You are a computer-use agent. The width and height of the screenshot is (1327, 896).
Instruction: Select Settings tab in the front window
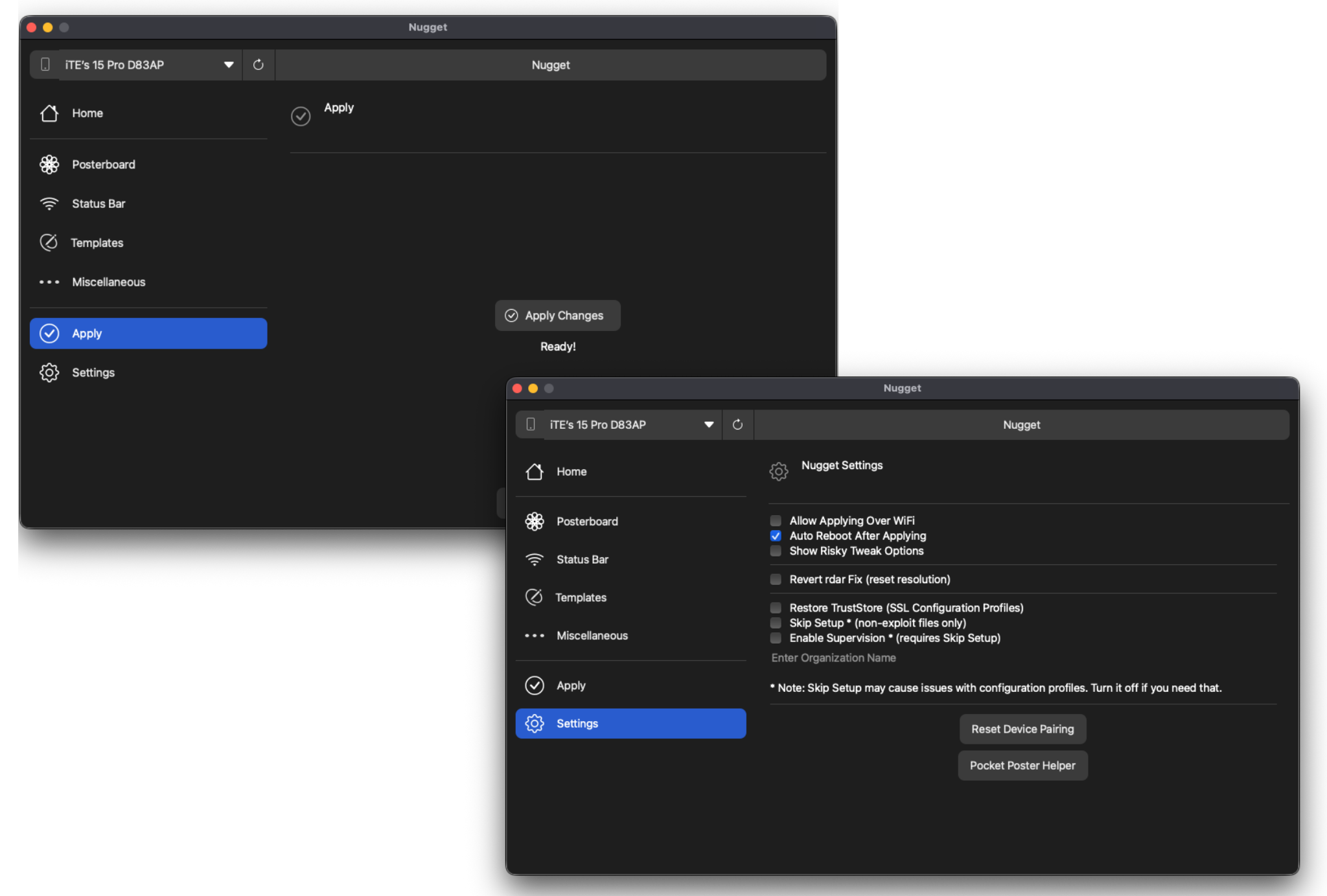coord(630,723)
